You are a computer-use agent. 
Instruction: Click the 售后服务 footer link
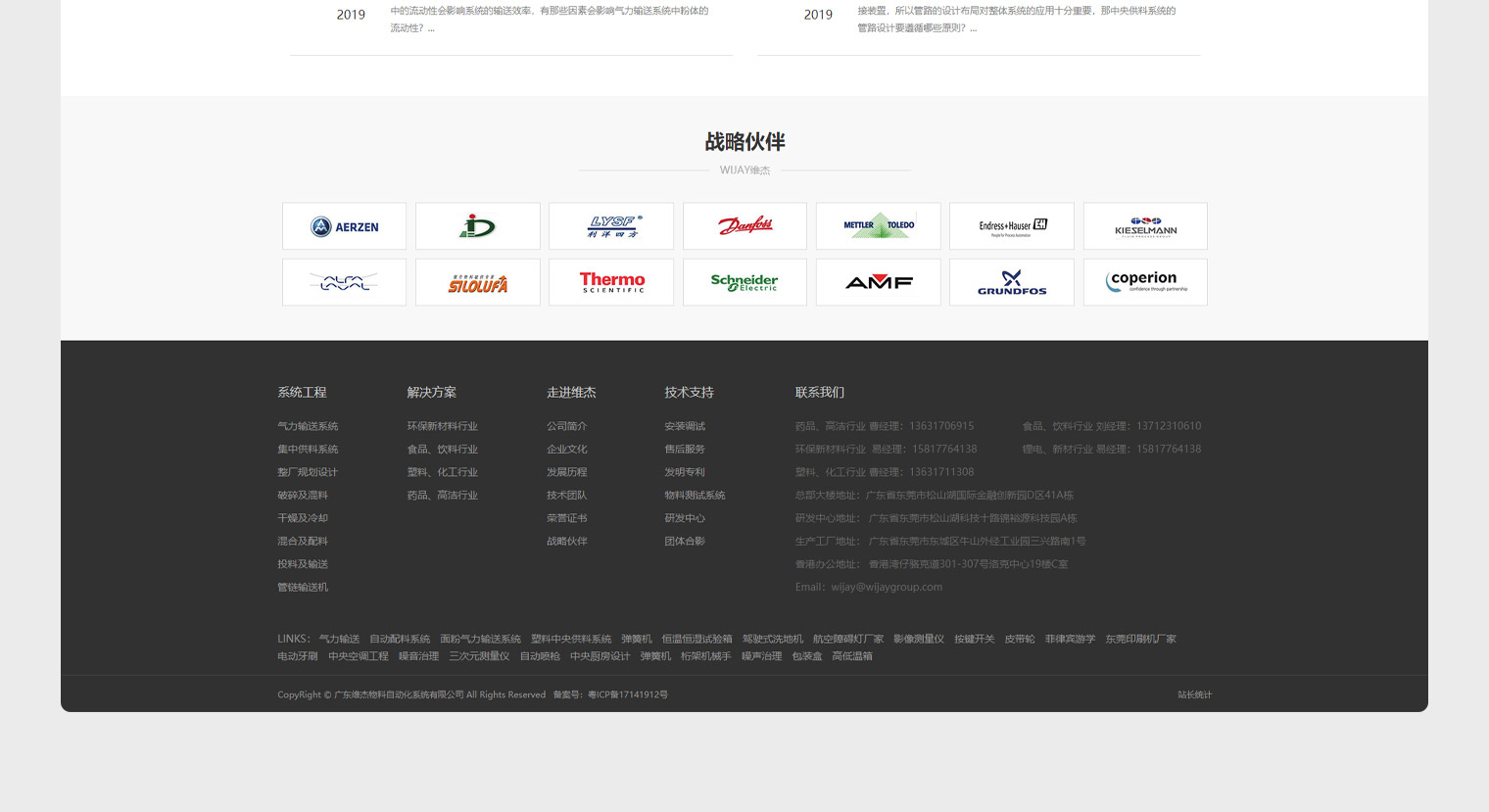pyautogui.click(x=684, y=450)
